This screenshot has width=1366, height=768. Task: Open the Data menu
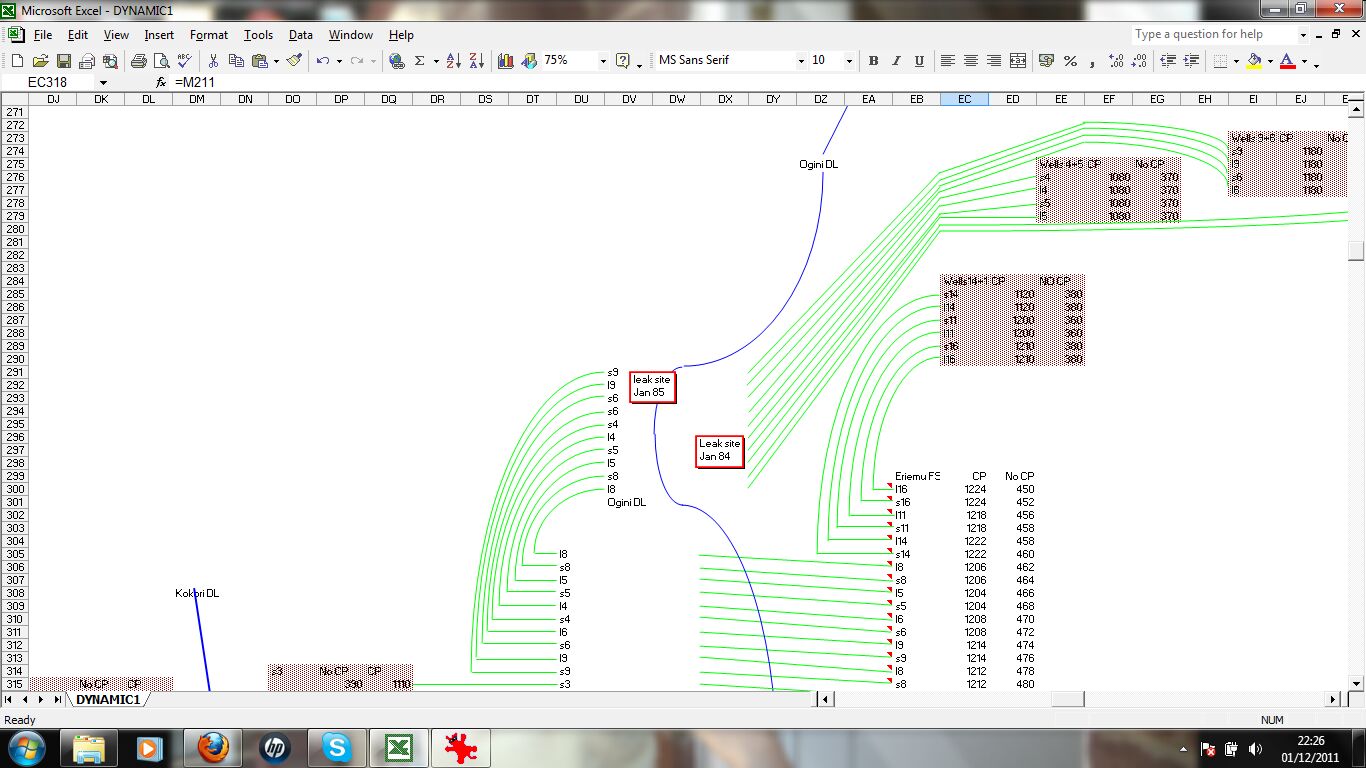[300, 35]
